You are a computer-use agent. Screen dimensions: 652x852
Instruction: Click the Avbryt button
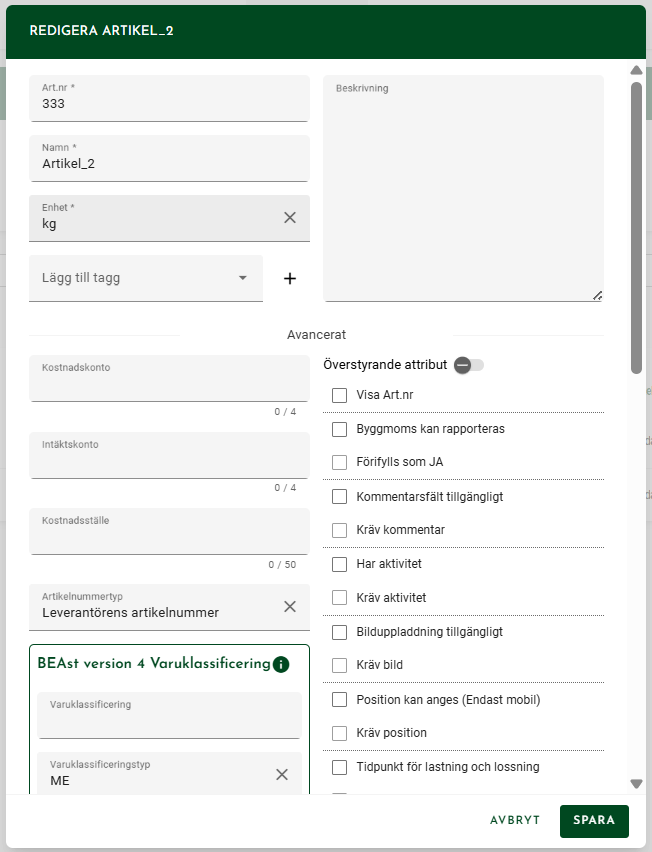pos(515,820)
